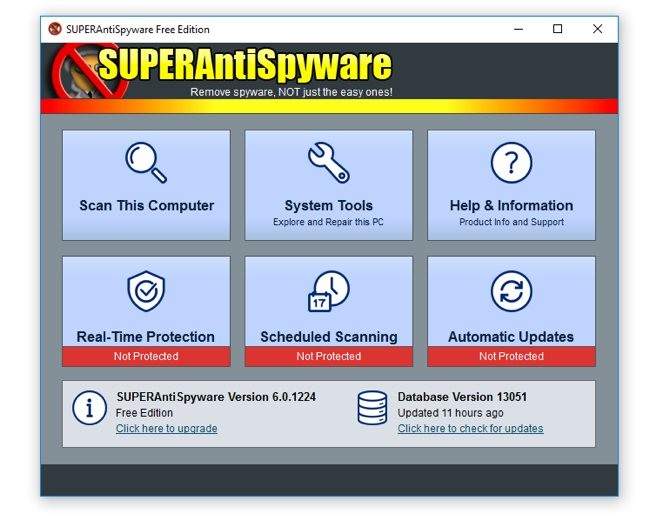
Task: Click SUPERAntiSpyware Version 6.0.1224 text
Action: point(216,397)
